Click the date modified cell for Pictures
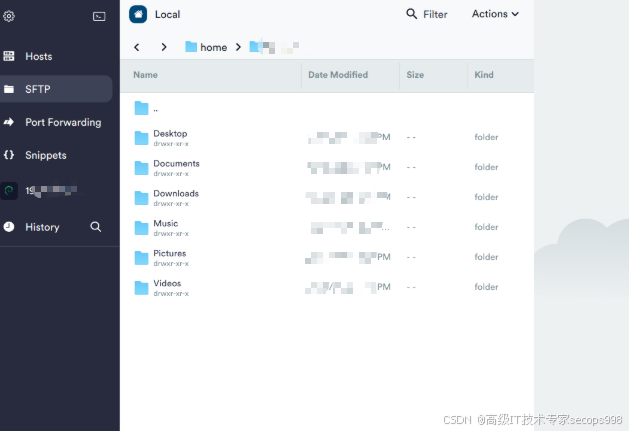 point(348,257)
